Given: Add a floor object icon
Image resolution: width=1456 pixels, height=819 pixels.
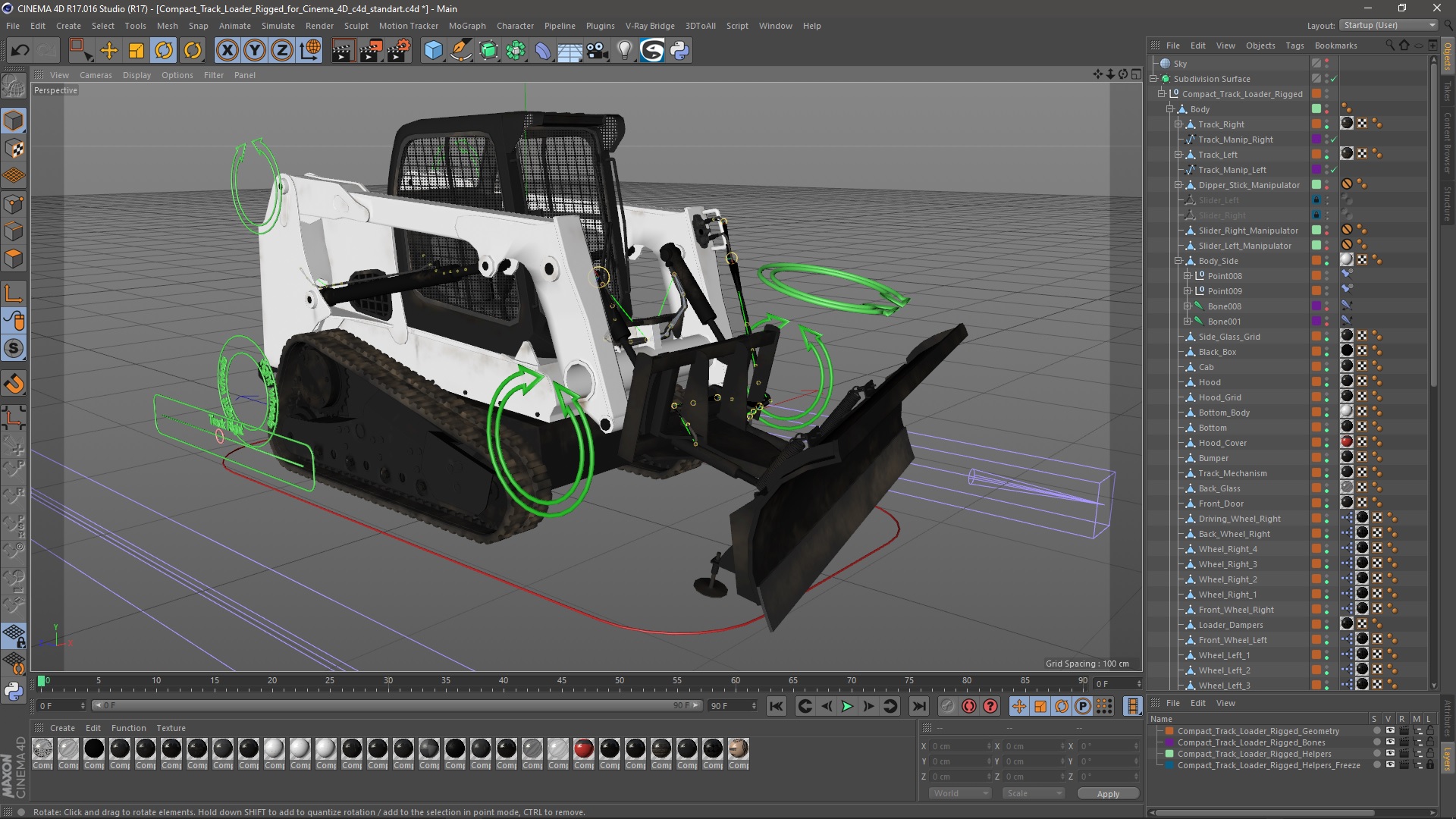Looking at the screenshot, I should click(570, 51).
